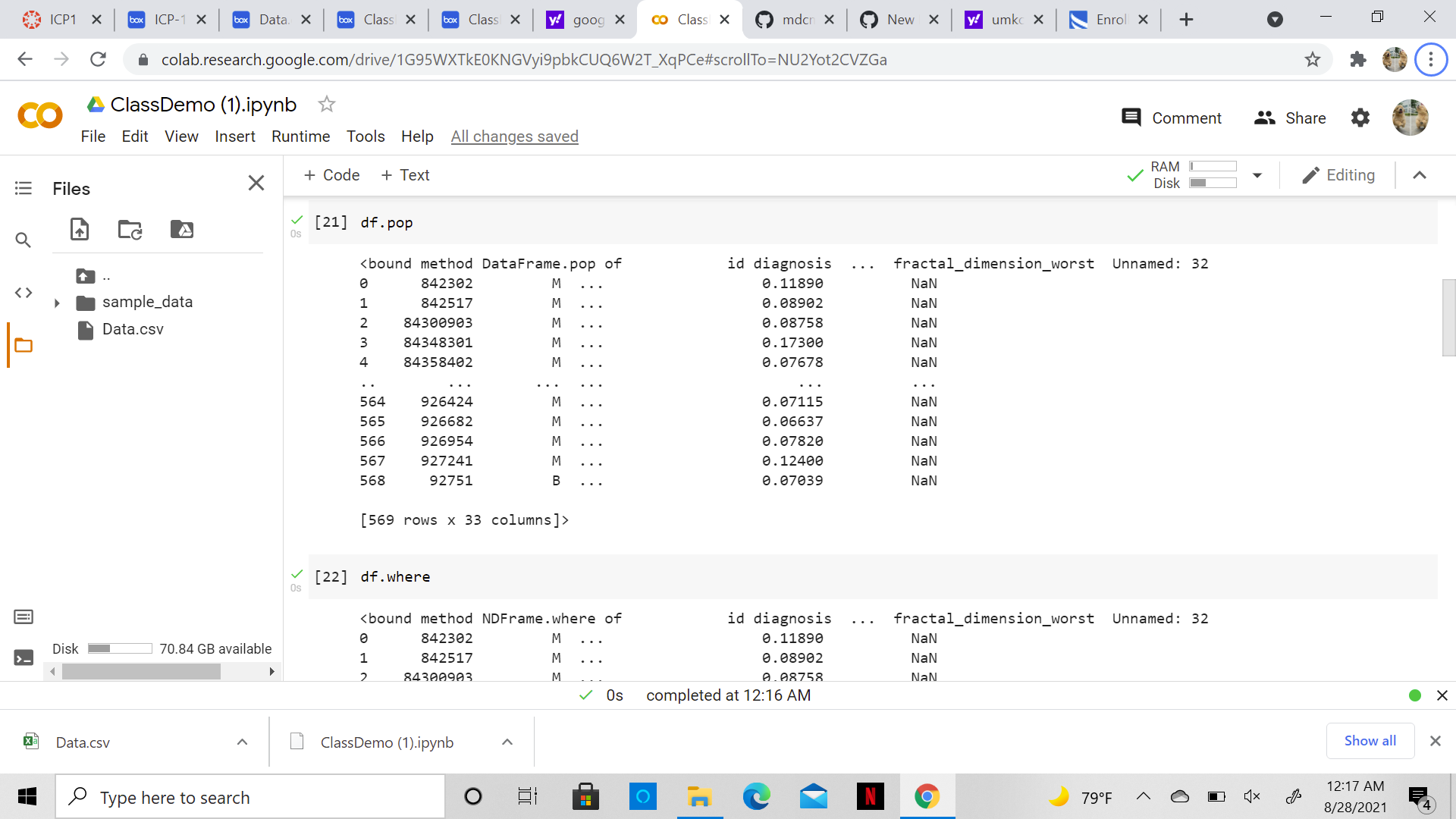Bookmark this page with the star icon
Viewport: 1456px width, 819px height.
[x=1313, y=59]
